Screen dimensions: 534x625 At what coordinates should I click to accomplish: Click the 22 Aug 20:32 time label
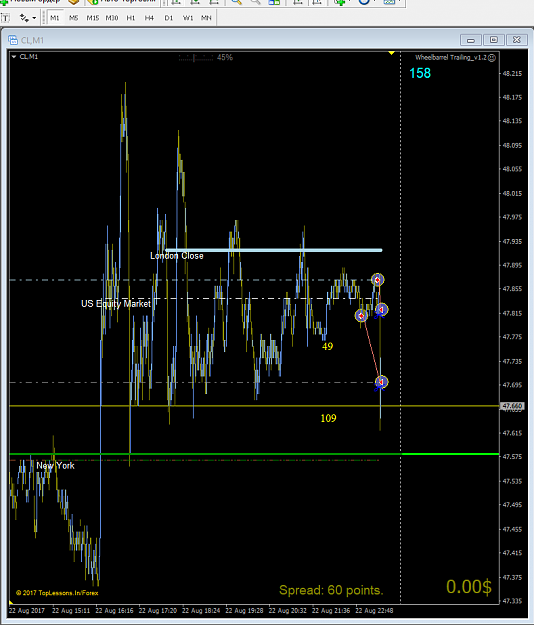[x=288, y=611]
